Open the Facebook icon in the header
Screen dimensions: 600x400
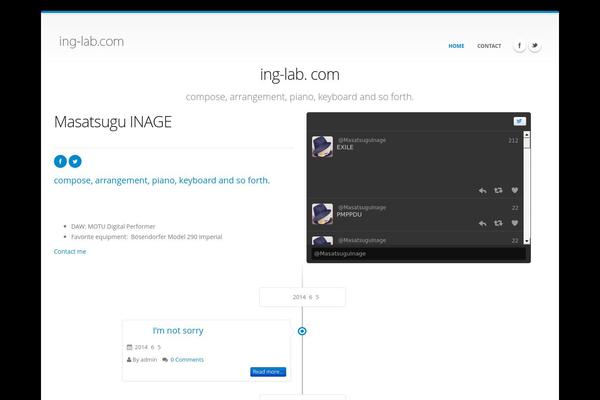point(519,46)
